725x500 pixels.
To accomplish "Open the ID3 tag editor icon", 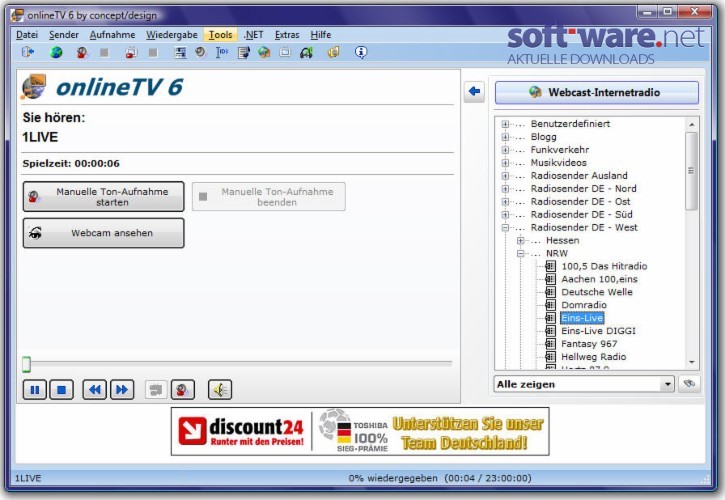I will [x=222, y=52].
